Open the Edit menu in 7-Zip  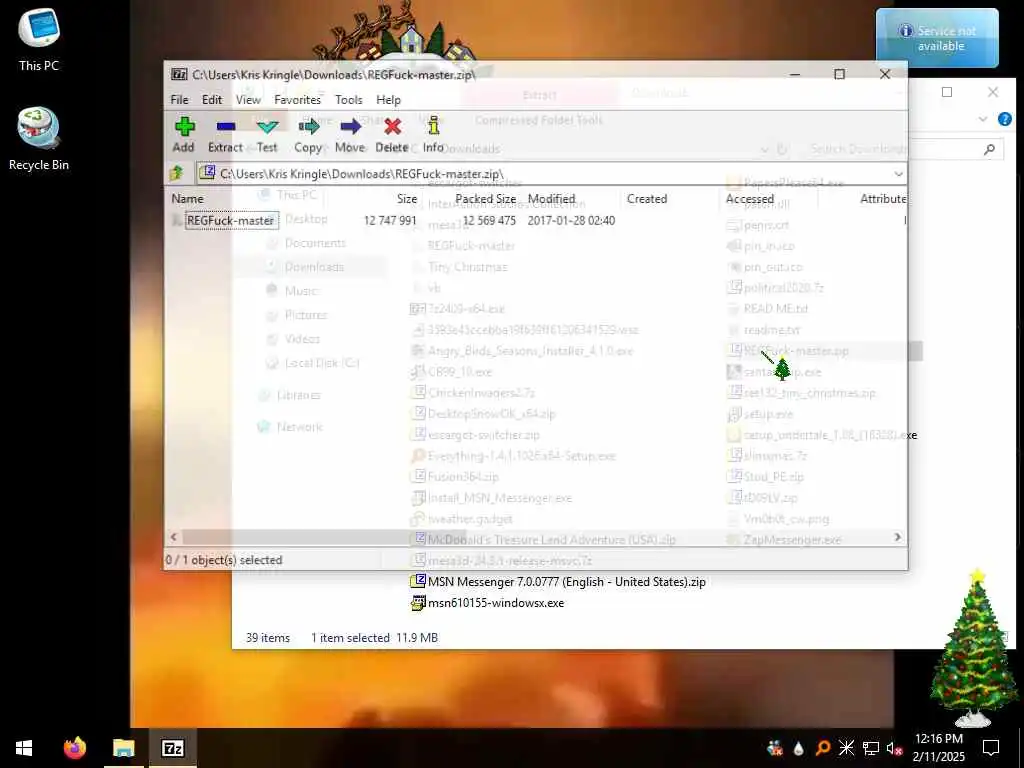coord(212,100)
